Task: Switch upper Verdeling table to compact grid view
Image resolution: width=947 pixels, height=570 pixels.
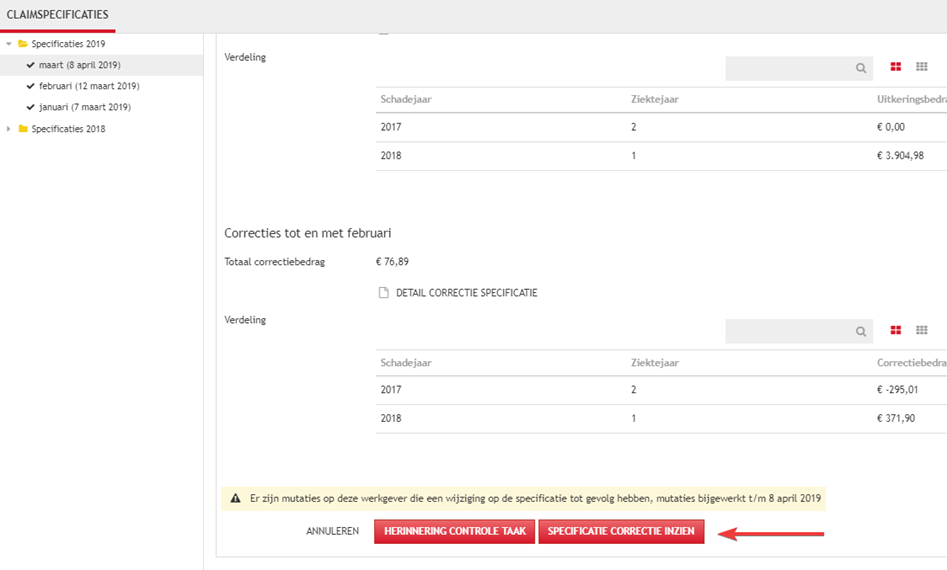Action: click(x=922, y=67)
